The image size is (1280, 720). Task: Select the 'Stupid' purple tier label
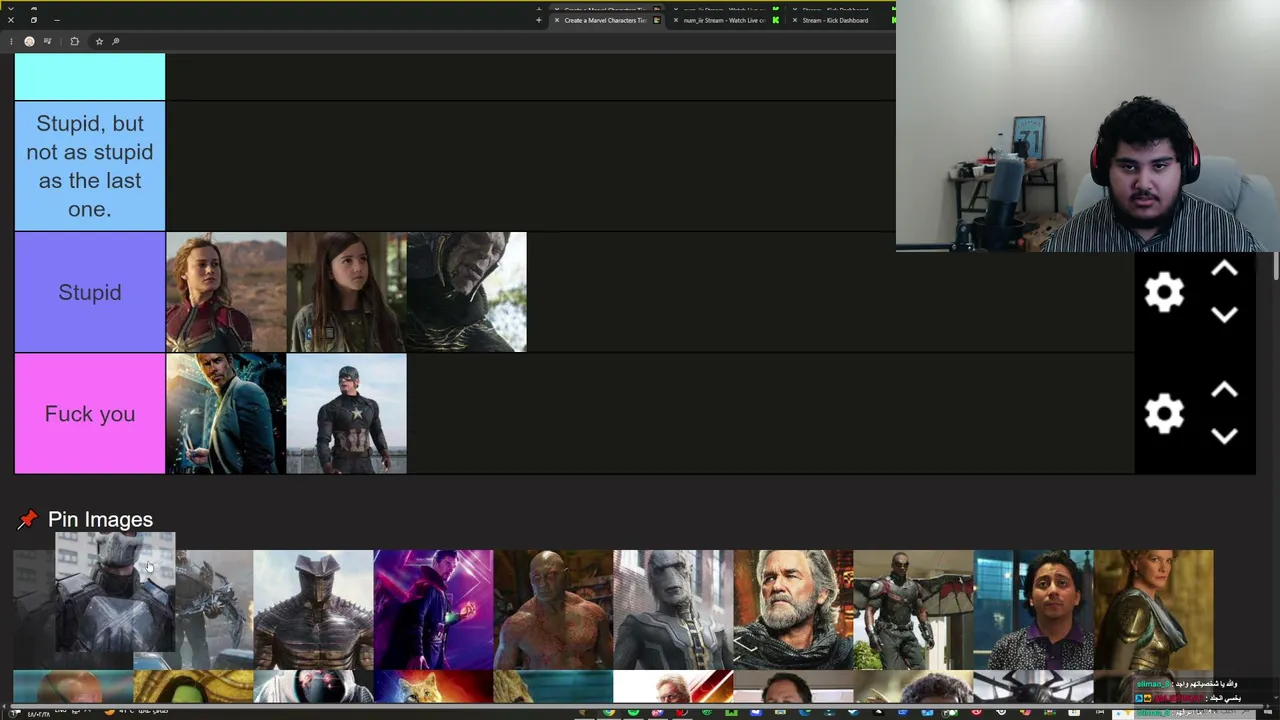pos(90,292)
